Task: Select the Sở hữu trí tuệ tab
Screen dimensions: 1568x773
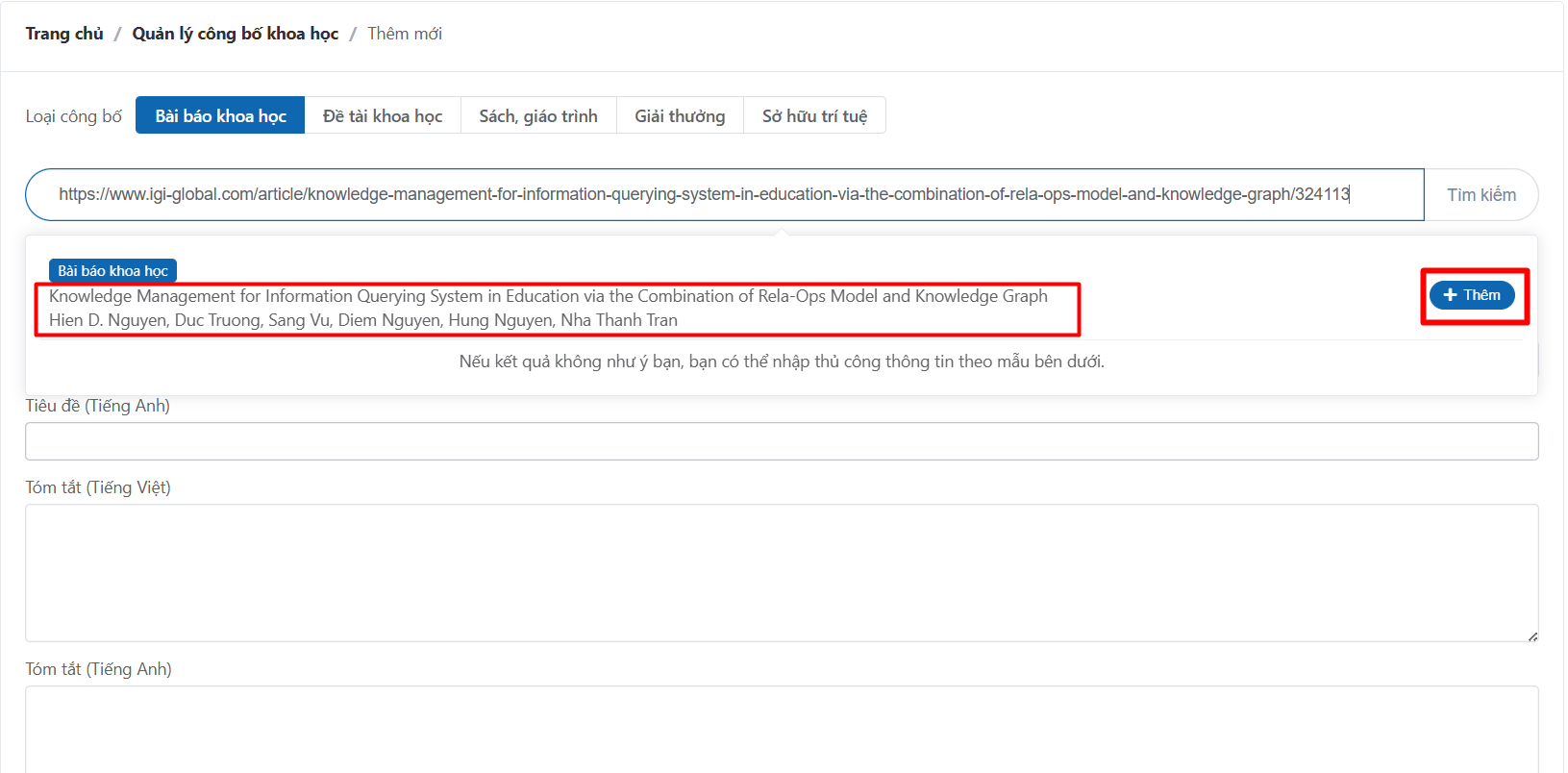Action: (814, 115)
